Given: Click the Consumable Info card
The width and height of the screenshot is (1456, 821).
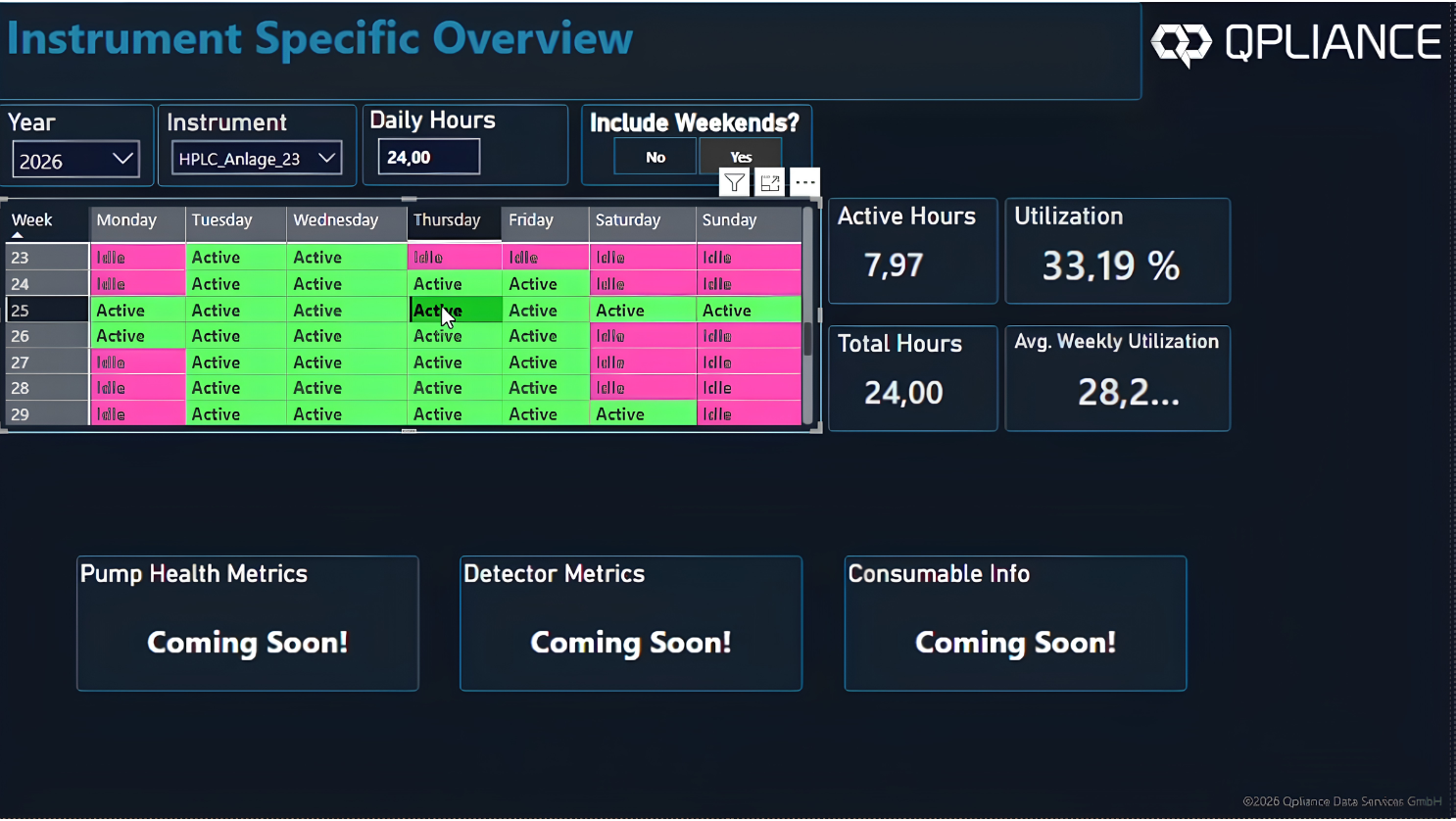Looking at the screenshot, I should (x=1015, y=624).
